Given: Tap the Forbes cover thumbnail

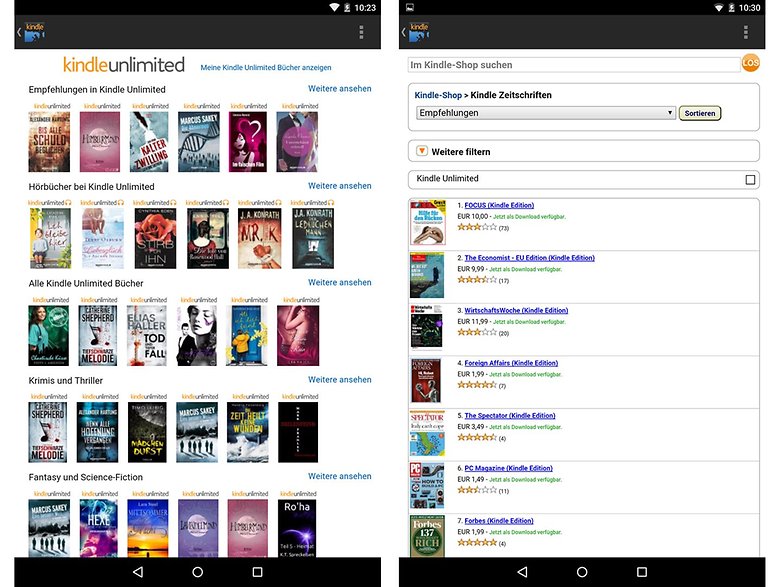Looking at the screenshot, I should pyautogui.click(x=427, y=536).
